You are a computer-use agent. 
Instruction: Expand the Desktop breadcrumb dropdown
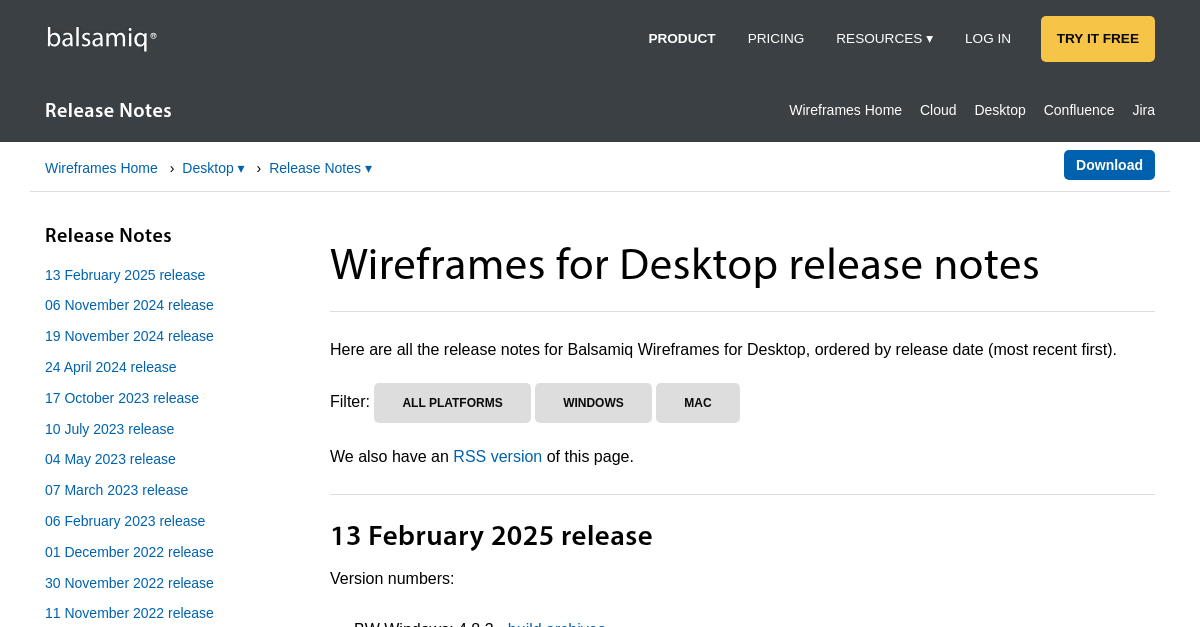tap(213, 168)
